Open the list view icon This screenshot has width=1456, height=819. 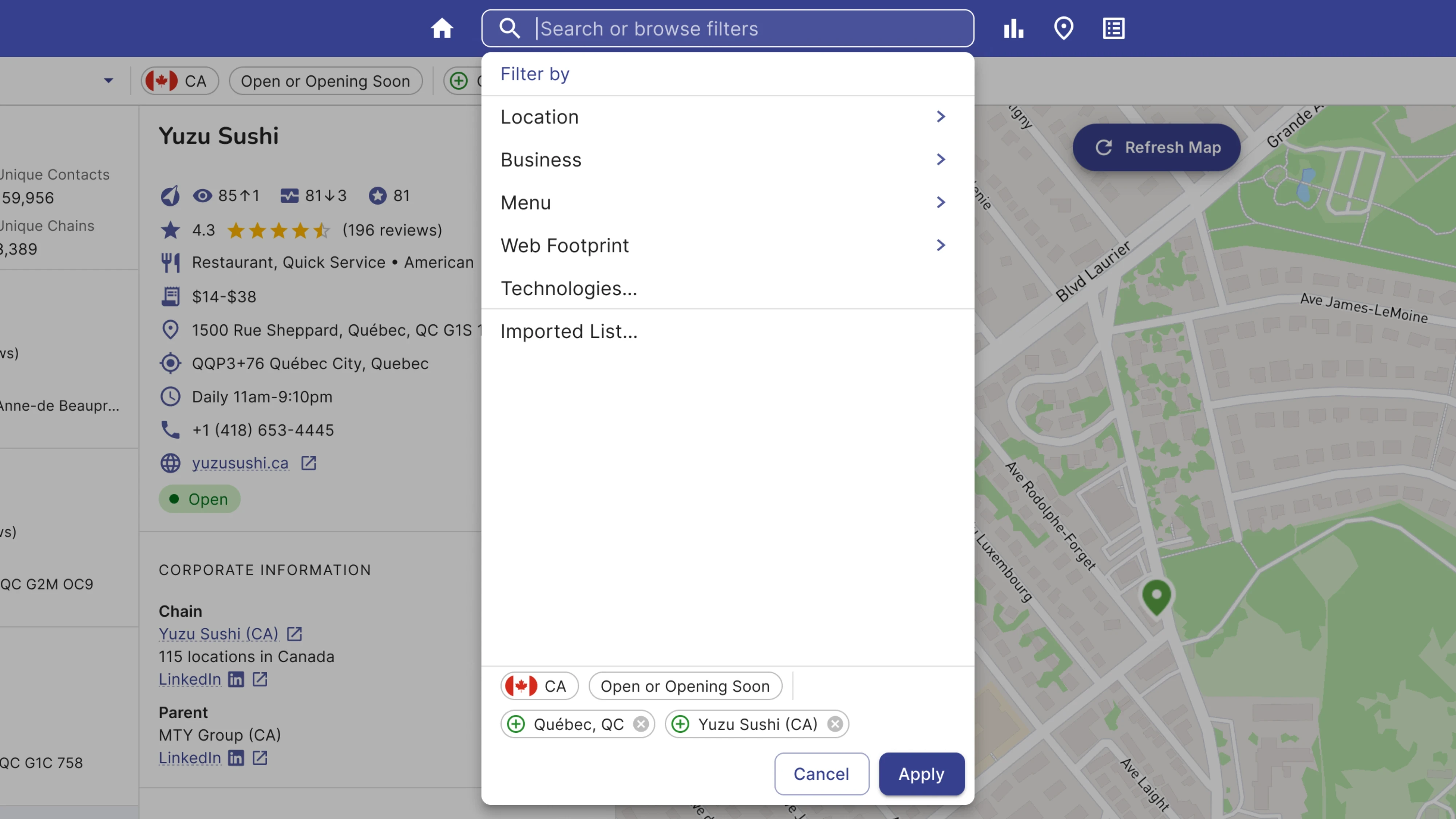(1113, 28)
